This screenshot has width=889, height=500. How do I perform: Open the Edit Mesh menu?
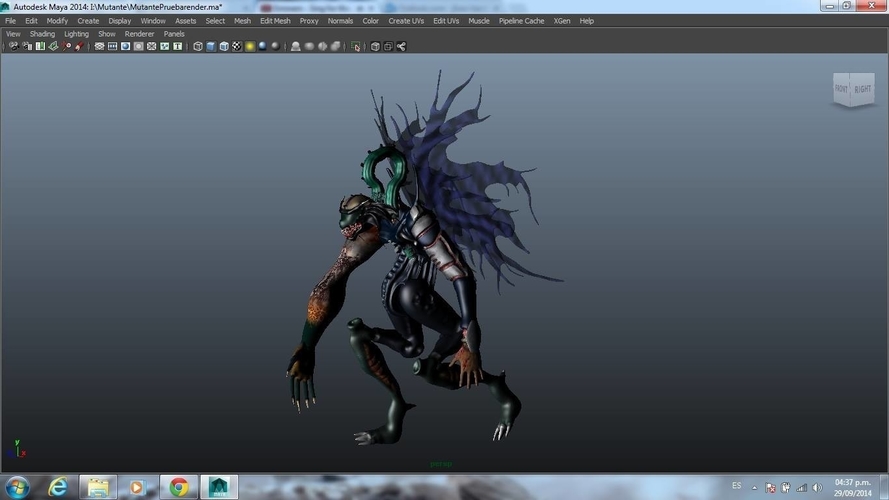(275, 21)
